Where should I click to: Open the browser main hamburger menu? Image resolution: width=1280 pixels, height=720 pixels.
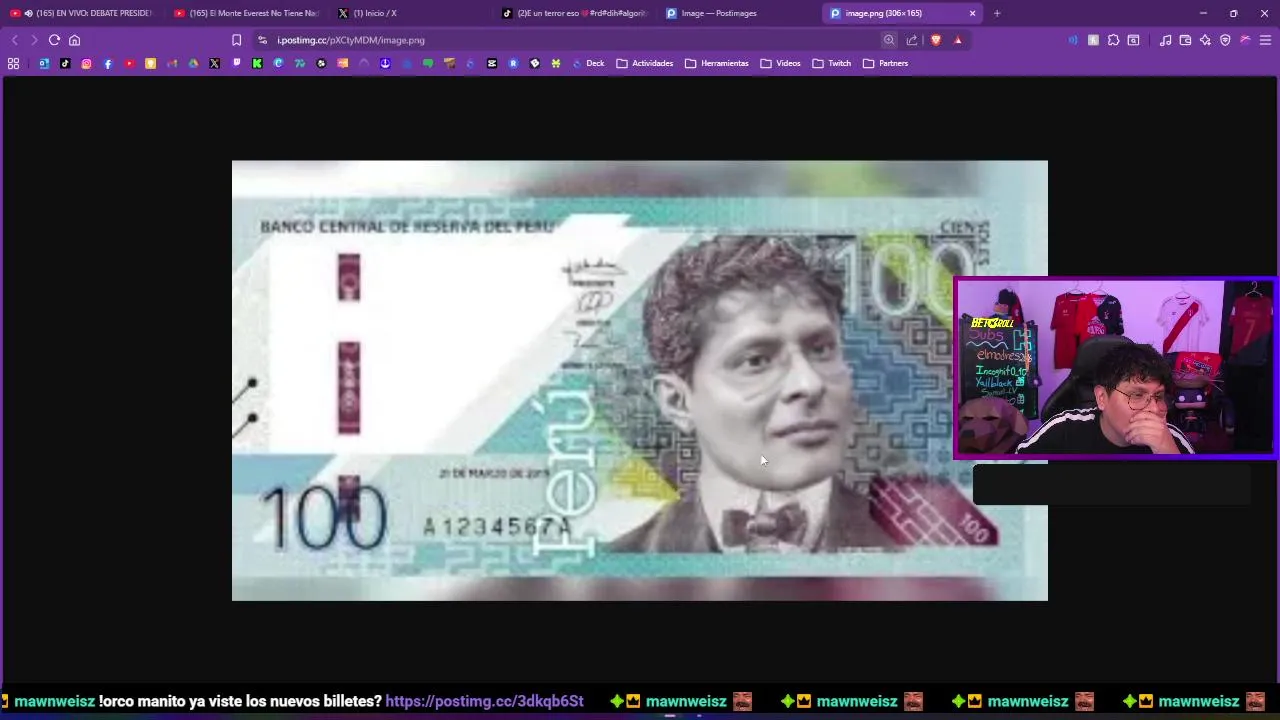click(1265, 40)
